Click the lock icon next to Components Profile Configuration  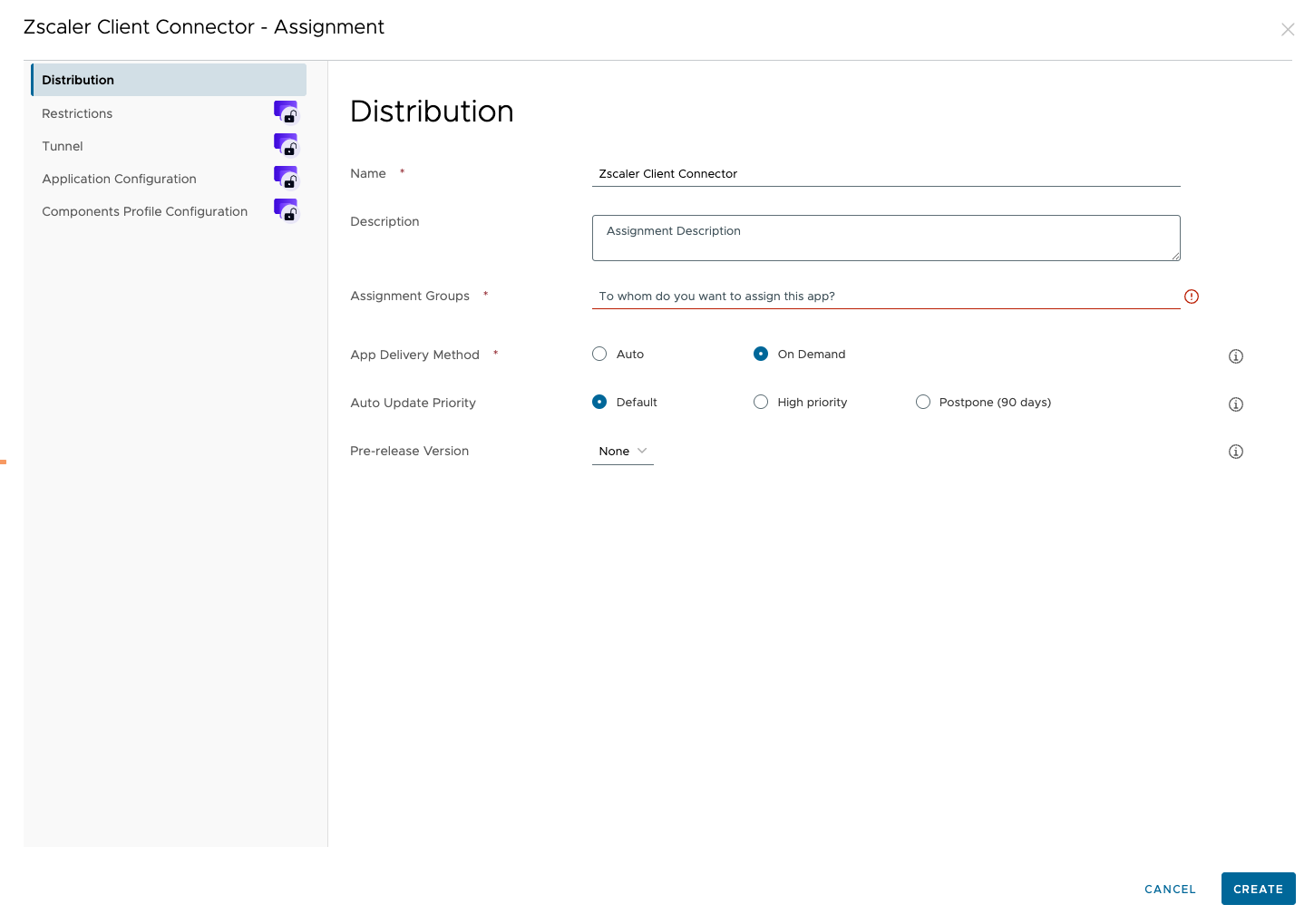pos(286,210)
